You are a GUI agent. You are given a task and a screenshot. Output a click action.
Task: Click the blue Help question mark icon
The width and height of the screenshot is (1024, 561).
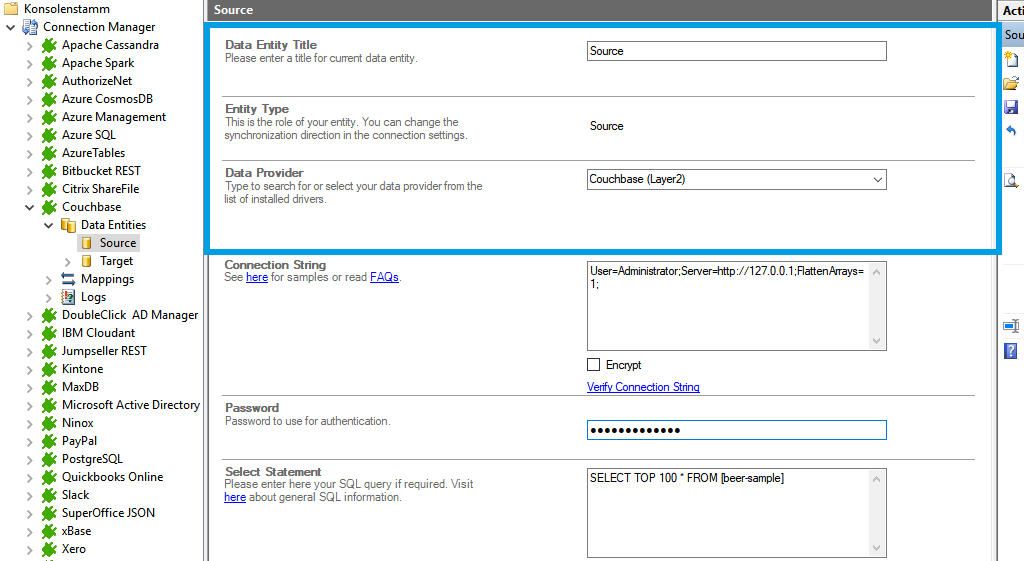pyautogui.click(x=1011, y=351)
